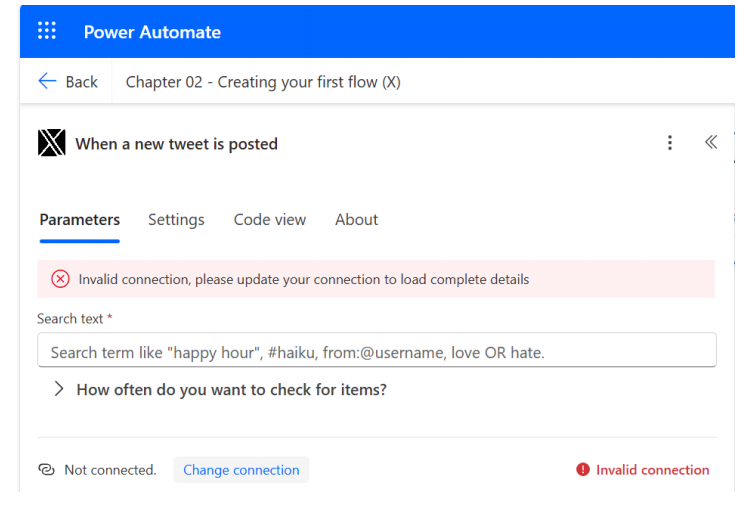This screenshot has height=512, width=753.
Task: Click the Back button label
Action: point(82,82)
